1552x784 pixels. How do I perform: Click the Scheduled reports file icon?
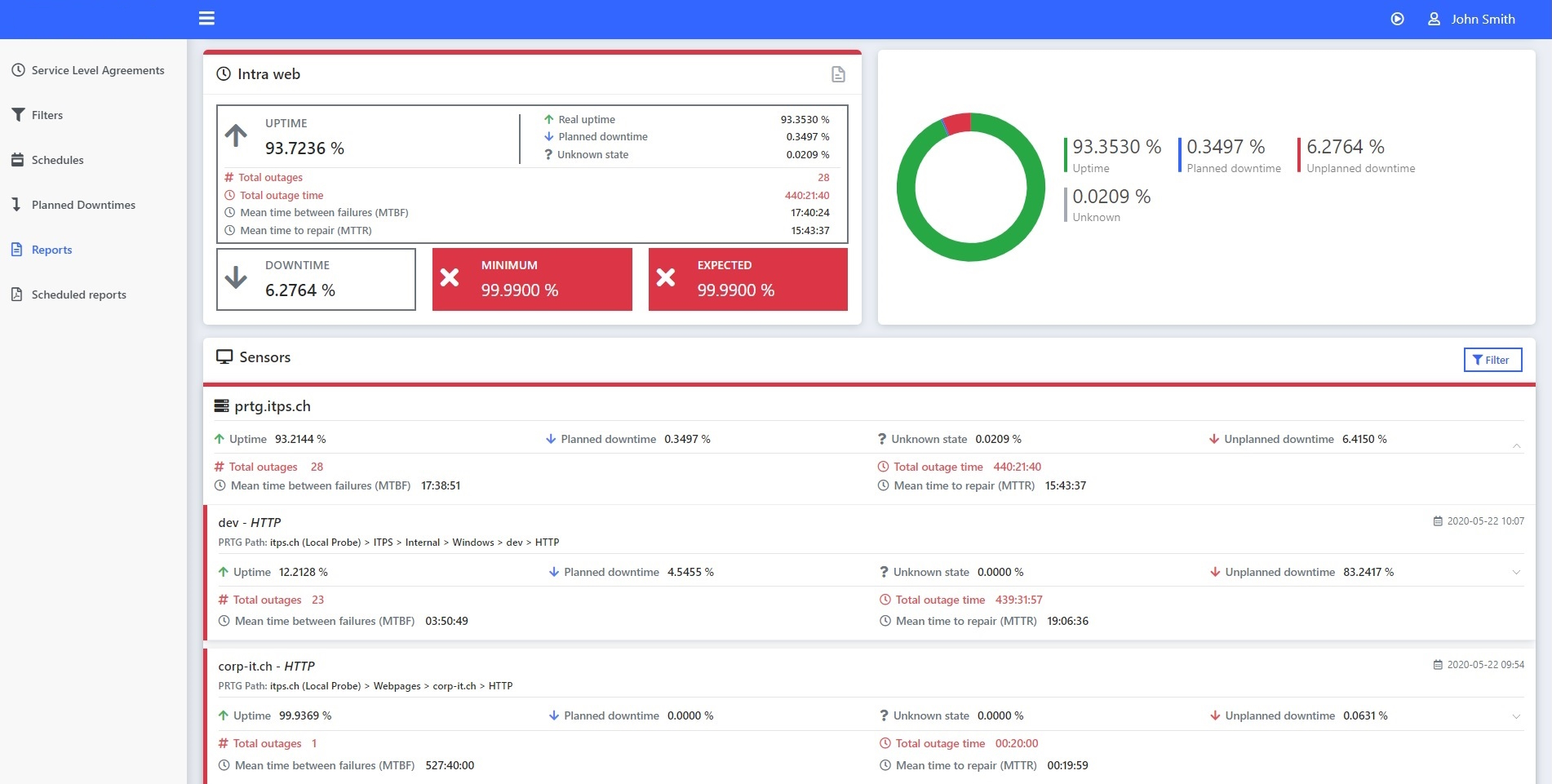17,295
